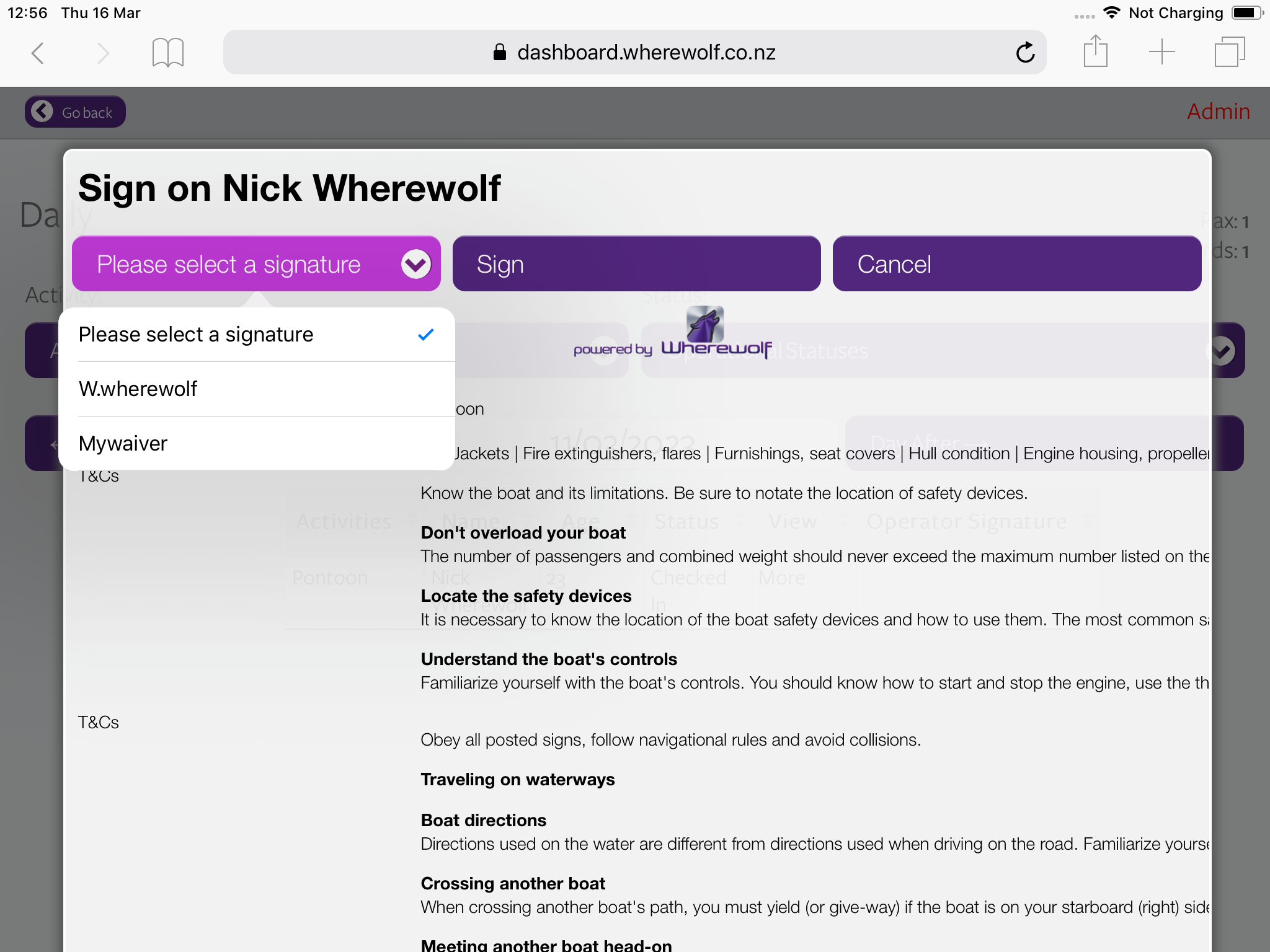Image resolution: width=1270 pixels, height=952 pixels.
Task: Expand Operational Statuses dropdown chevron
Action: (1222, 351)
